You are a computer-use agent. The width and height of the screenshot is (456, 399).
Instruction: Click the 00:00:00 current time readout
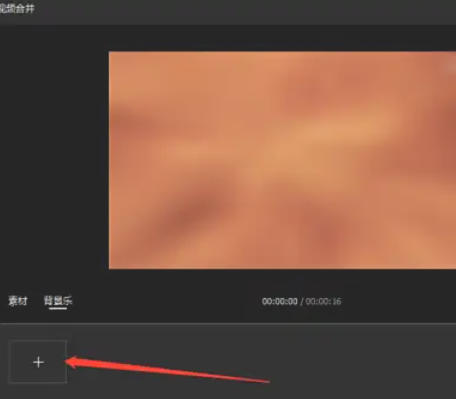pos(280,301)
